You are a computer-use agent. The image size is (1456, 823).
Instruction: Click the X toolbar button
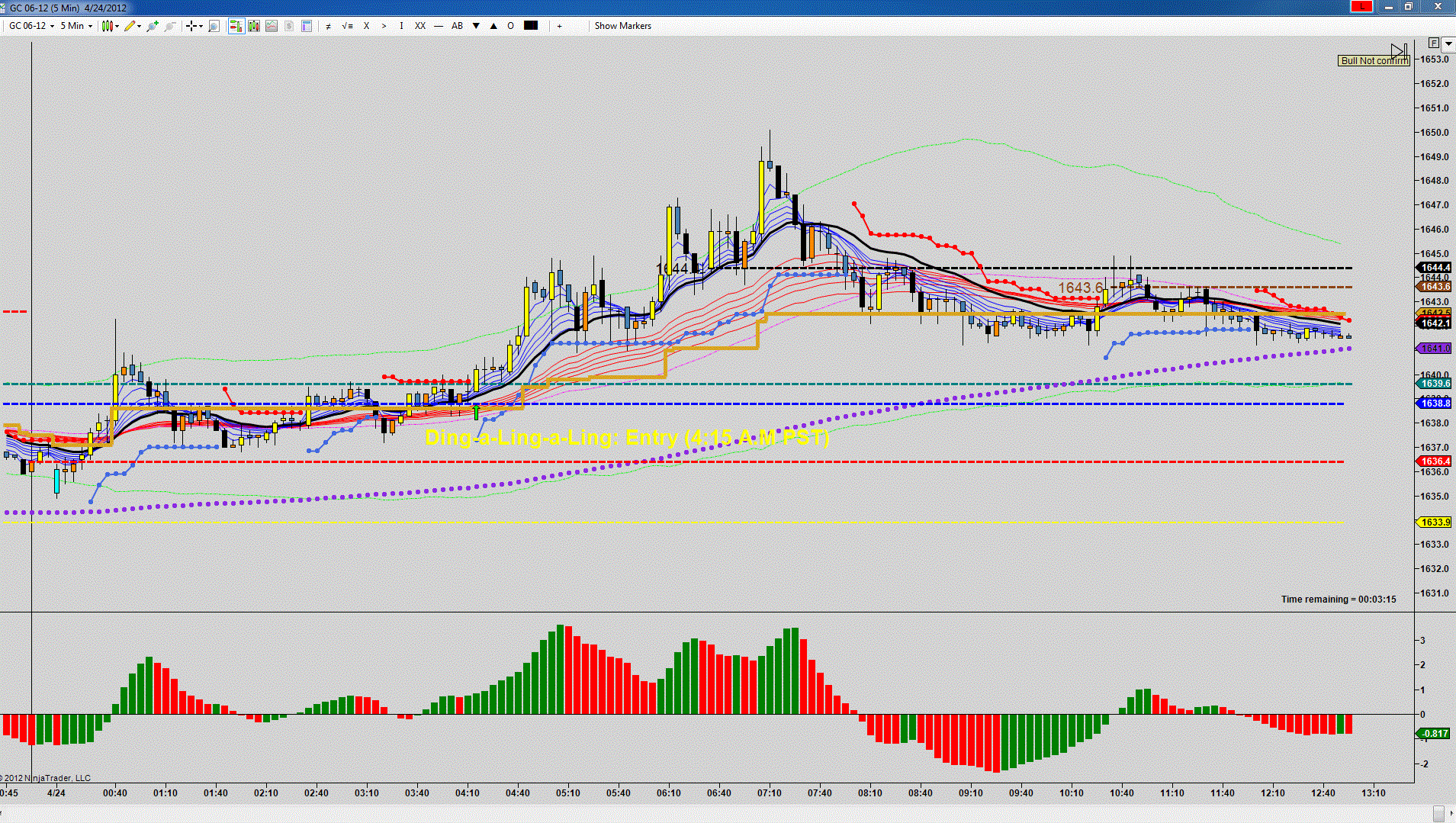[x=366, y=26]
